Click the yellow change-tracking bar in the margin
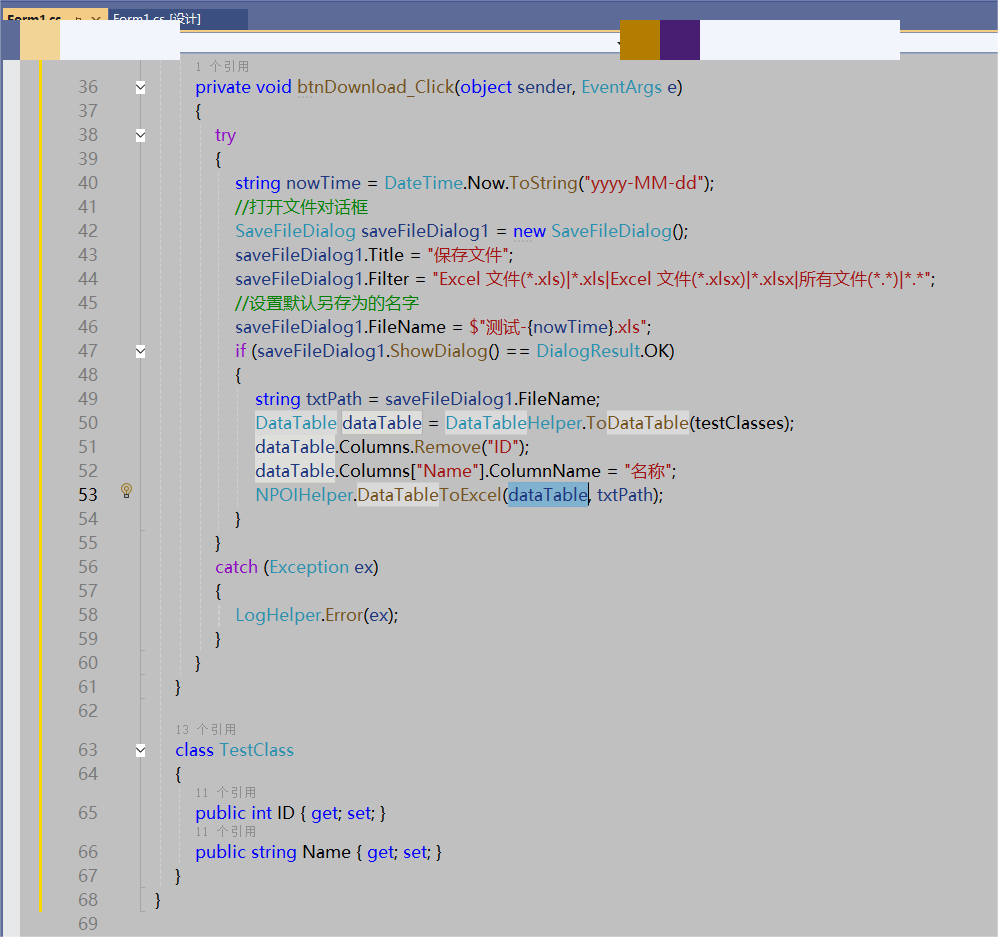 (x=40, y=400)
